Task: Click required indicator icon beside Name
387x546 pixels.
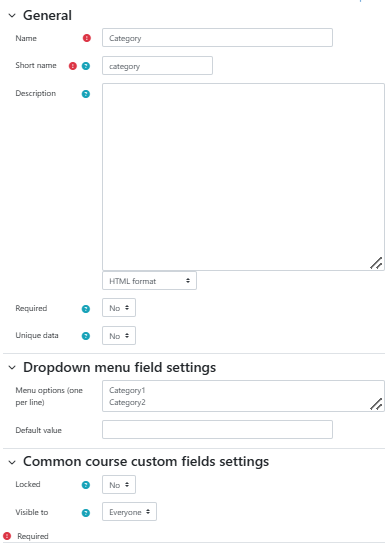Action: pyautogui.click(x=87, y=38)
